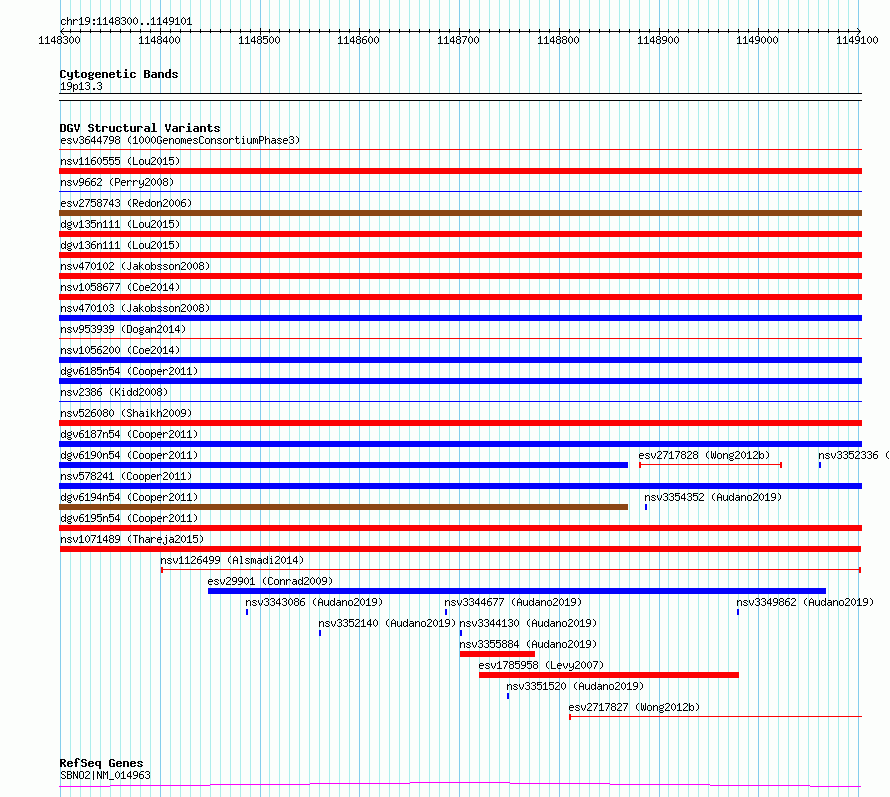890x797 pixels.
Task: Click the brown bar under esv2758743 (Redon2006)
Action: (460, 213)
